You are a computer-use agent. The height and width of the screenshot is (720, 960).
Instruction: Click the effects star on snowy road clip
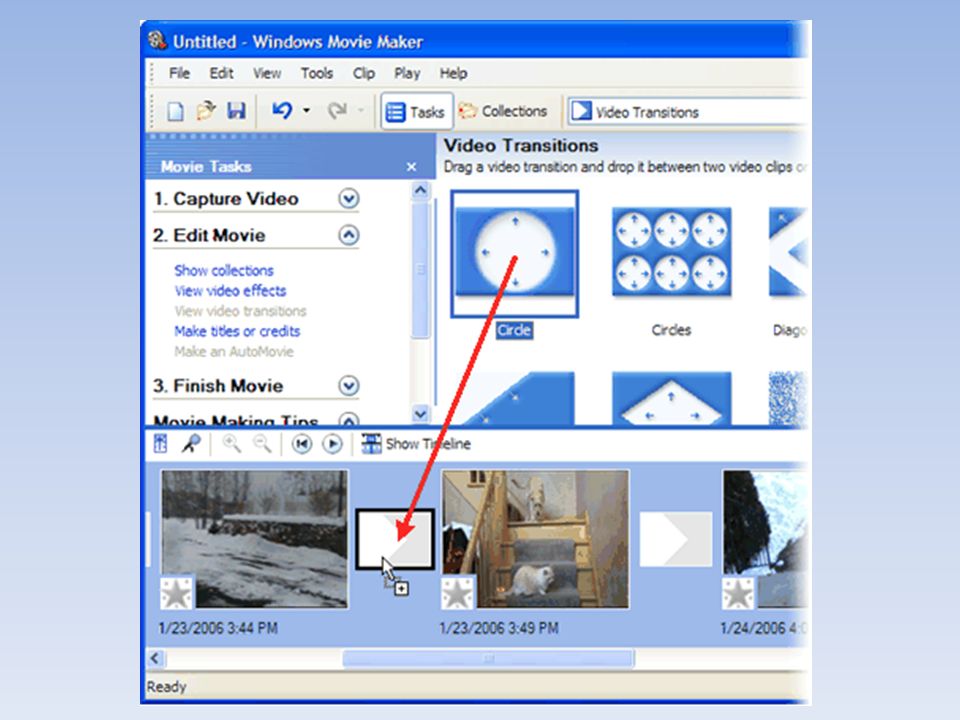click(177, 593)
